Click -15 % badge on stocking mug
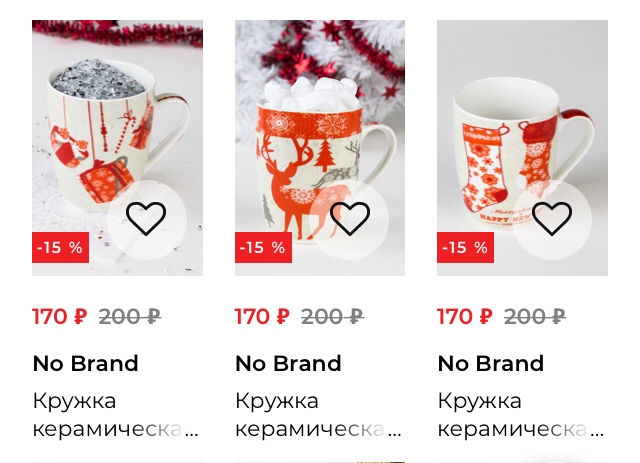The width and height of the screenshot is (640, 463). pos(465,247)
